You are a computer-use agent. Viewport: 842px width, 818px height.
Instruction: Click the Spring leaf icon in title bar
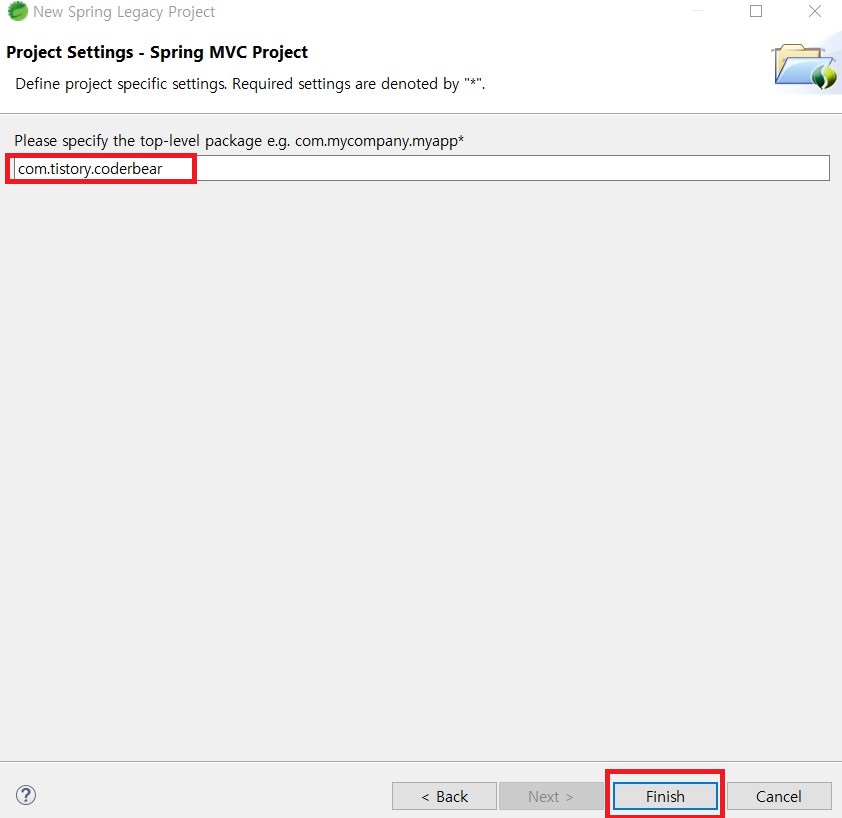pos(17,11)
